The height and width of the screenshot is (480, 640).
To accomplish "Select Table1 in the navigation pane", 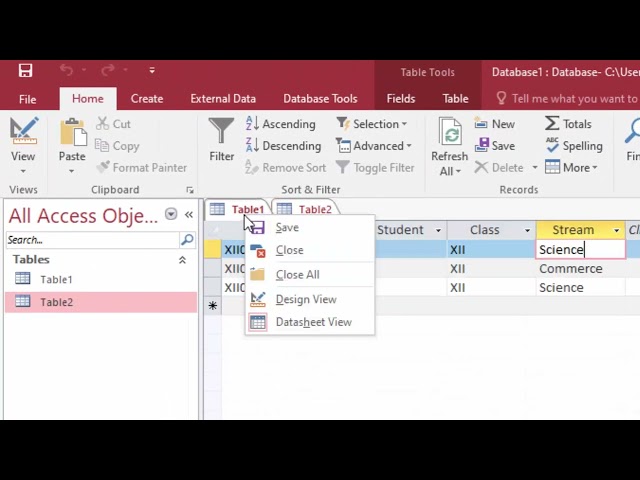I will (x=100, y=280).
